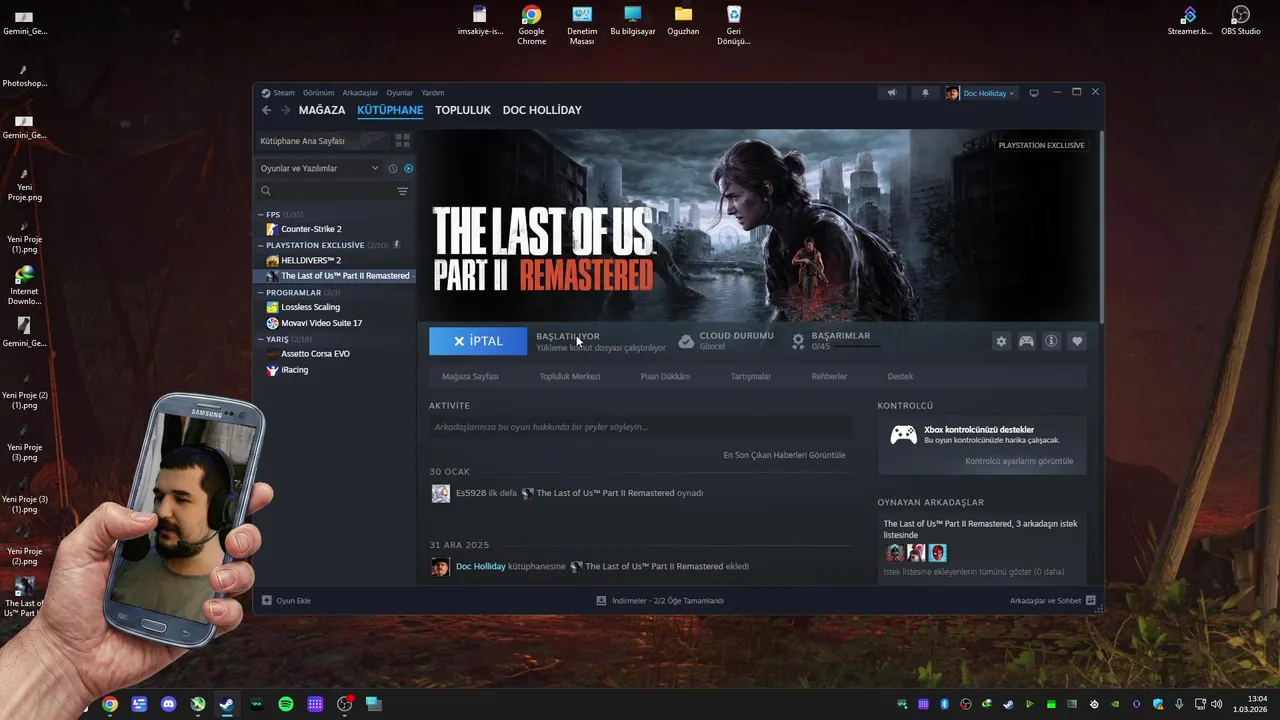The width and height of the screenshot is (1280, 720).
Task: Open the Mağaza Sayfası link
Action: [470, 376]
